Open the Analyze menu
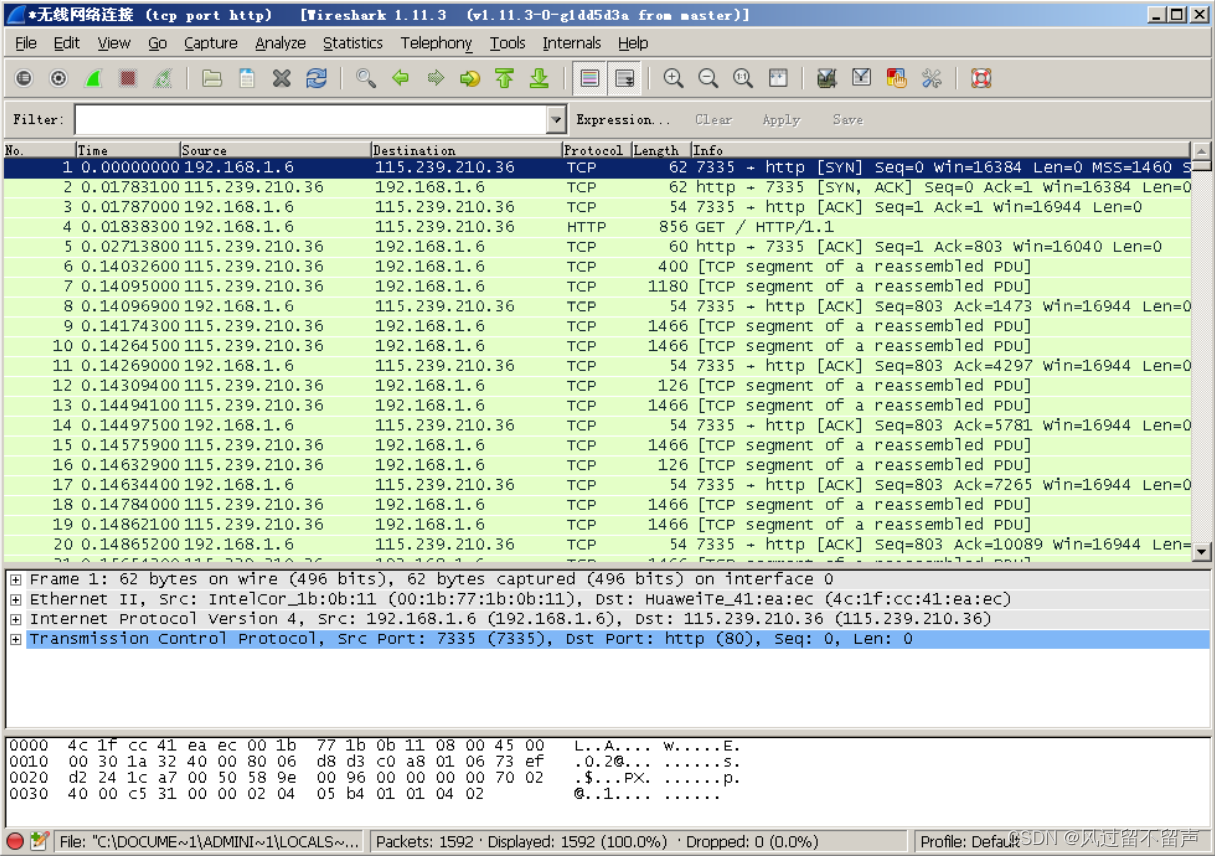 pyautogui.click(x=280, y=43)
